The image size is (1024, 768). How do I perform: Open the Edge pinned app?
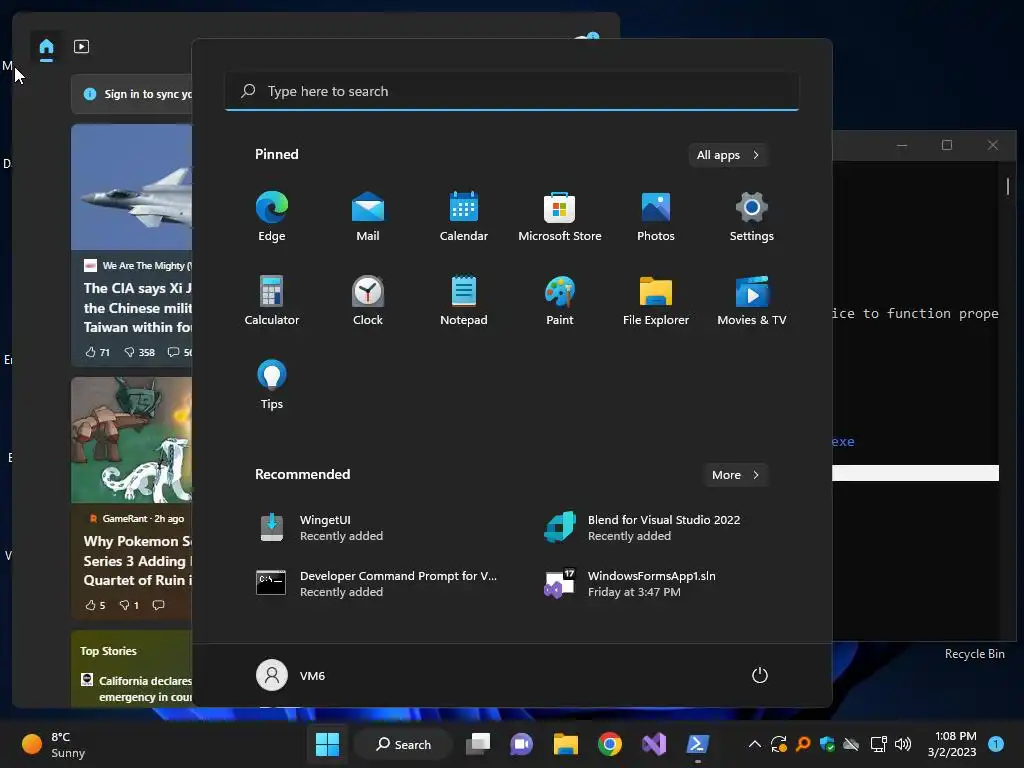click(272, 216)
